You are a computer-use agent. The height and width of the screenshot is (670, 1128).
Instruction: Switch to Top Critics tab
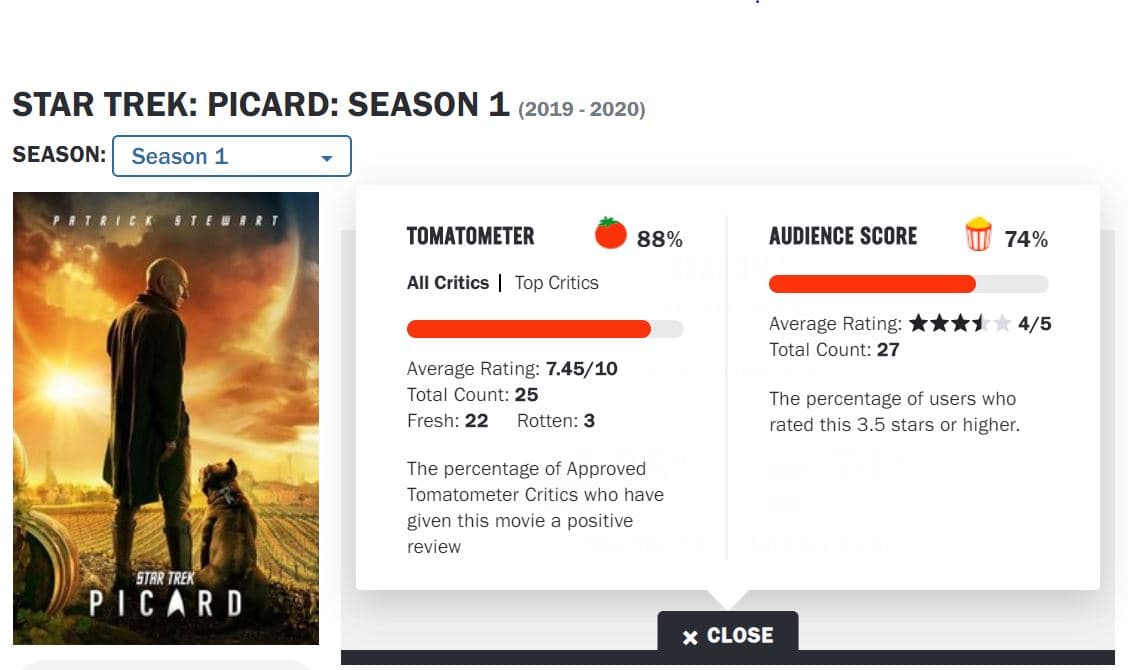556,283
